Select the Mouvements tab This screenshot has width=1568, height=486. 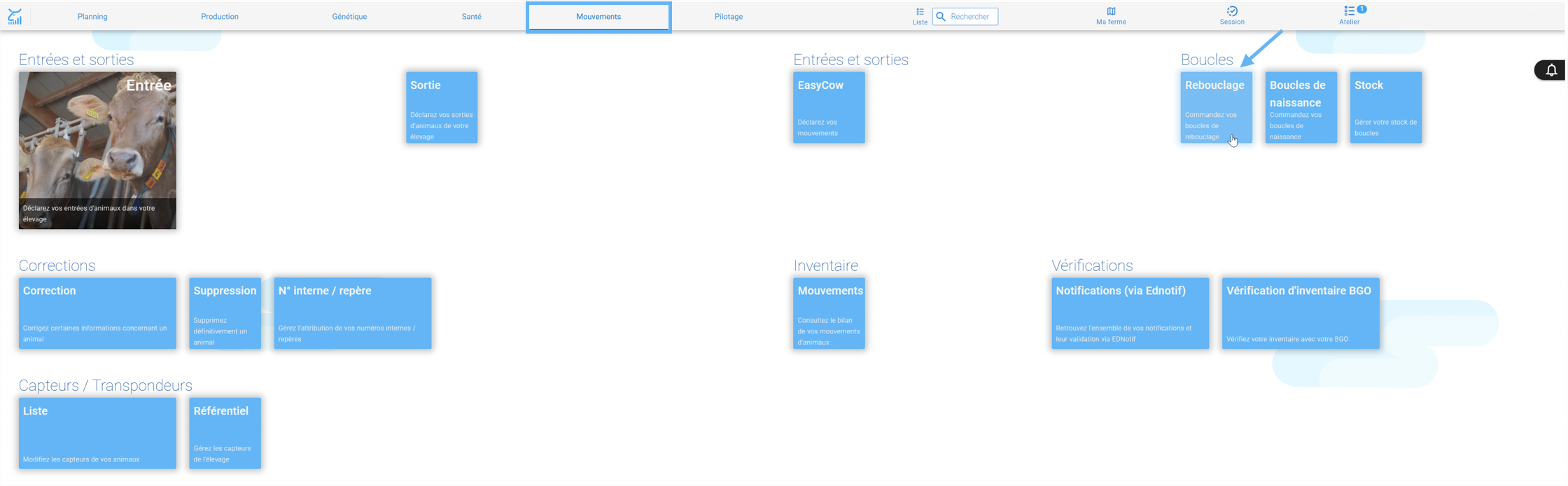click(x=598, y=17)
